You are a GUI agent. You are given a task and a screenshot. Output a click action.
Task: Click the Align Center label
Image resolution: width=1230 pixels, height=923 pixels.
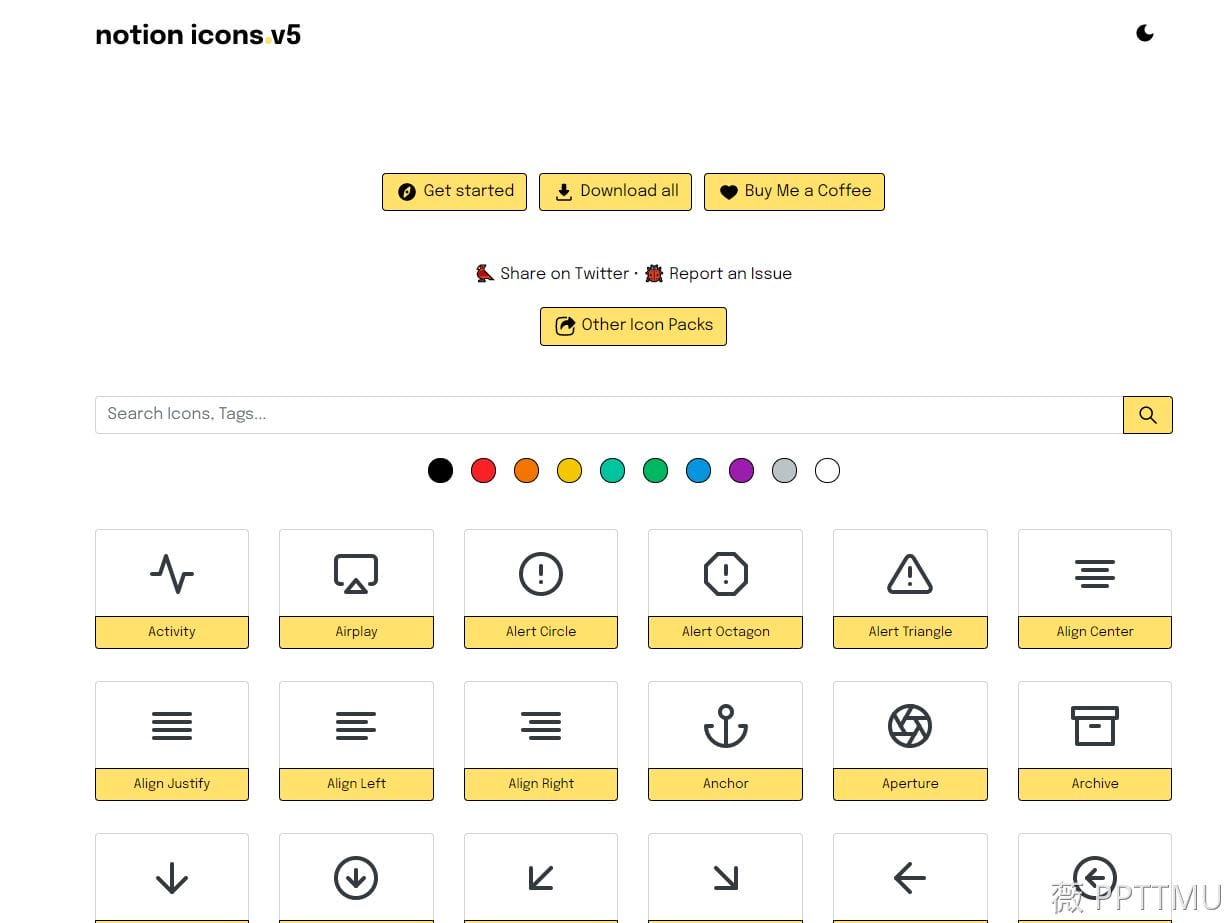[x=1095, y=632]
